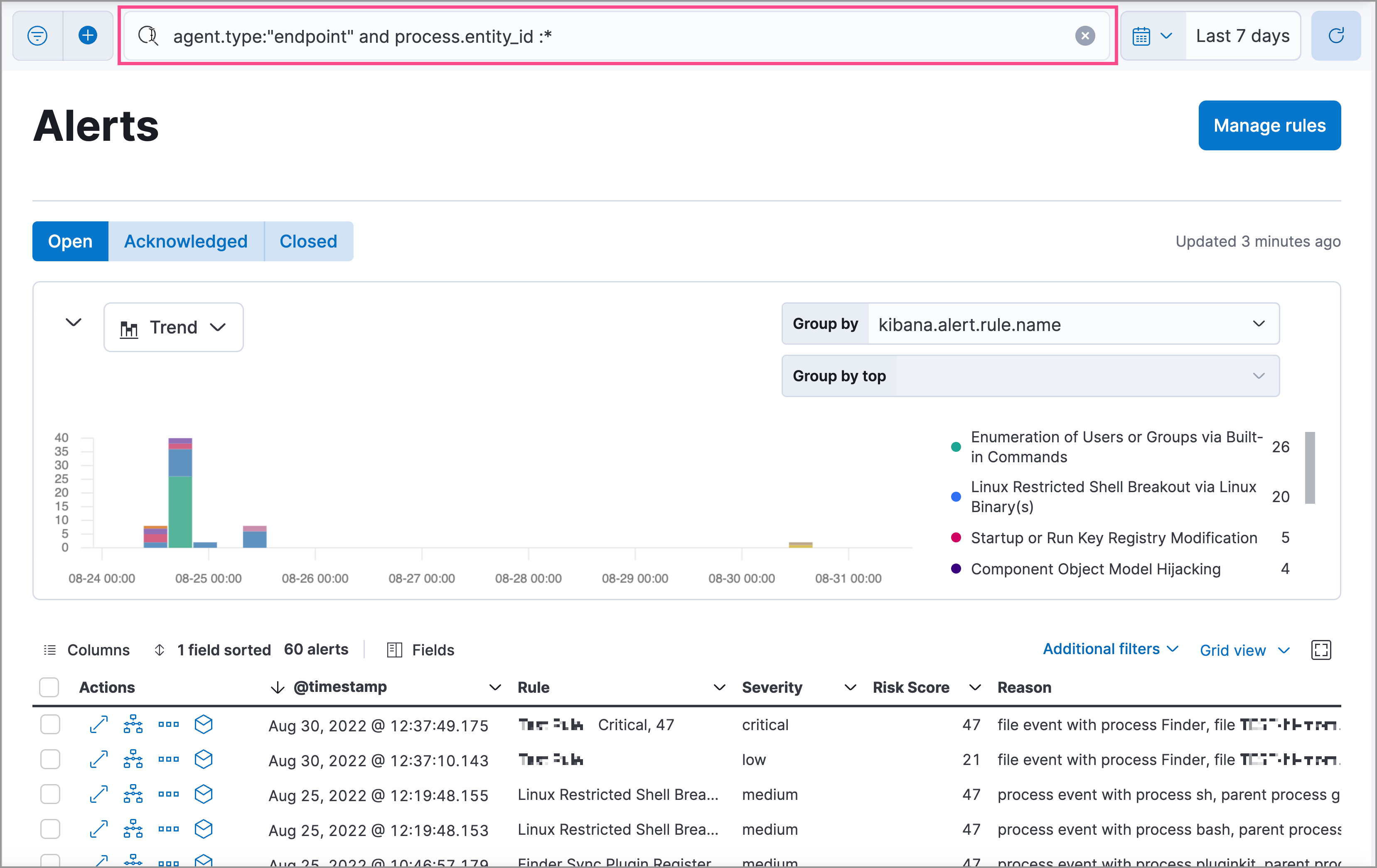Check the checkbox on the Linux Restricted Shell alert
1377x868 pixels.
tap(50, 794)
